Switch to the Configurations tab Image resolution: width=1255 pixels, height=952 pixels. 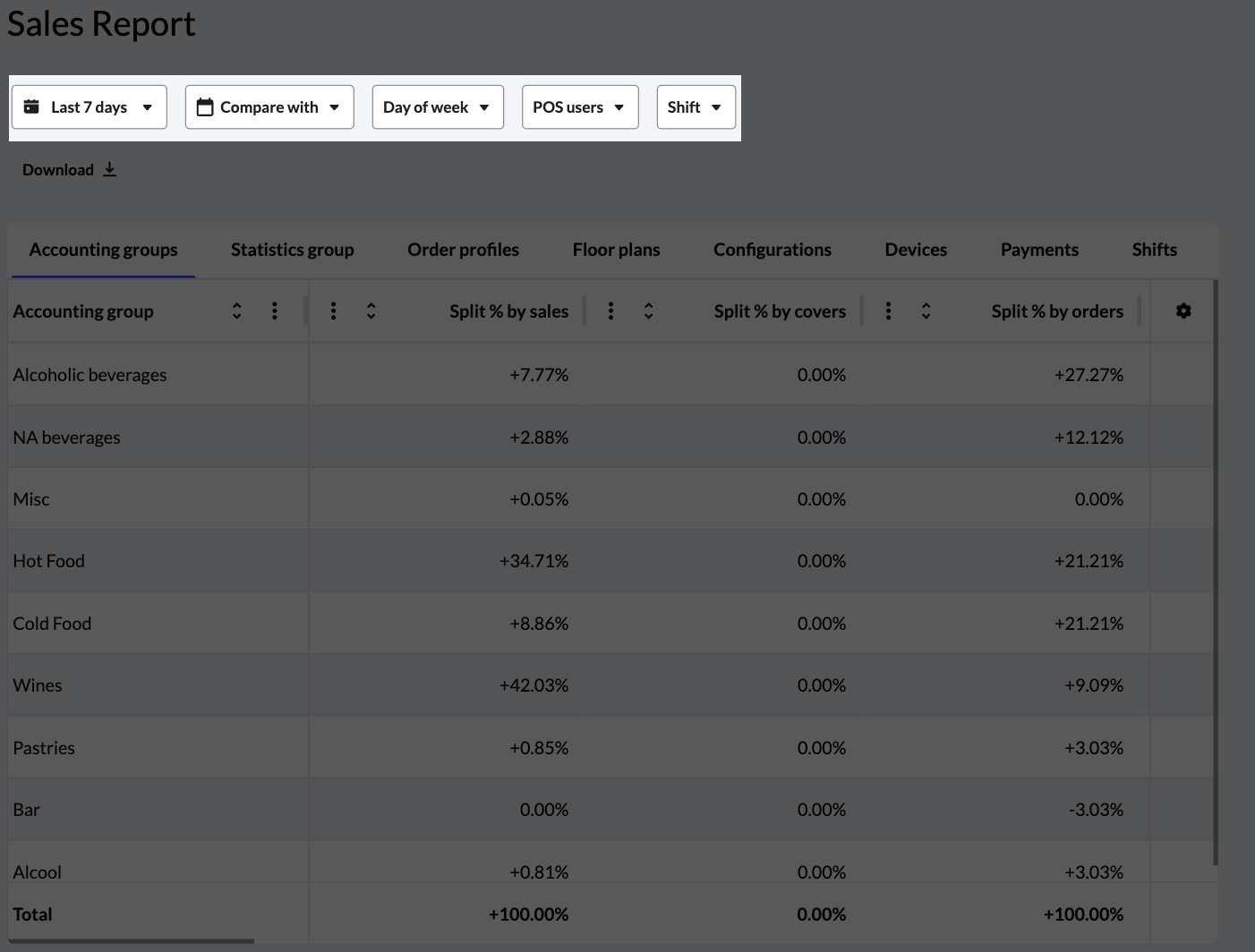click(x=772, y=250)
